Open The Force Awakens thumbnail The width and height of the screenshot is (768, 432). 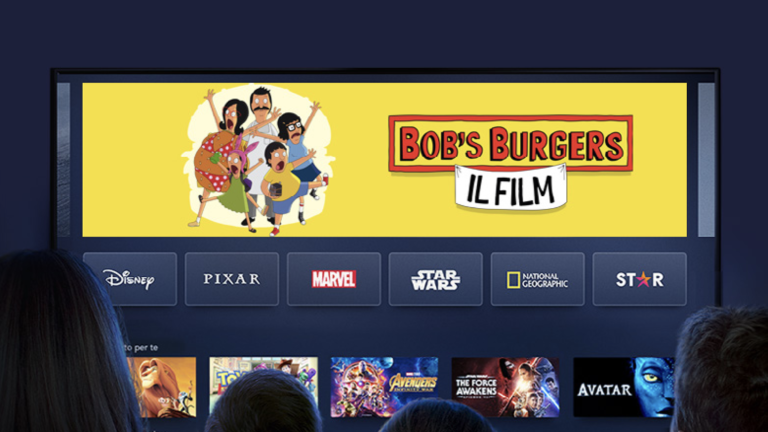pyautogui.click(x=505, y=387)
